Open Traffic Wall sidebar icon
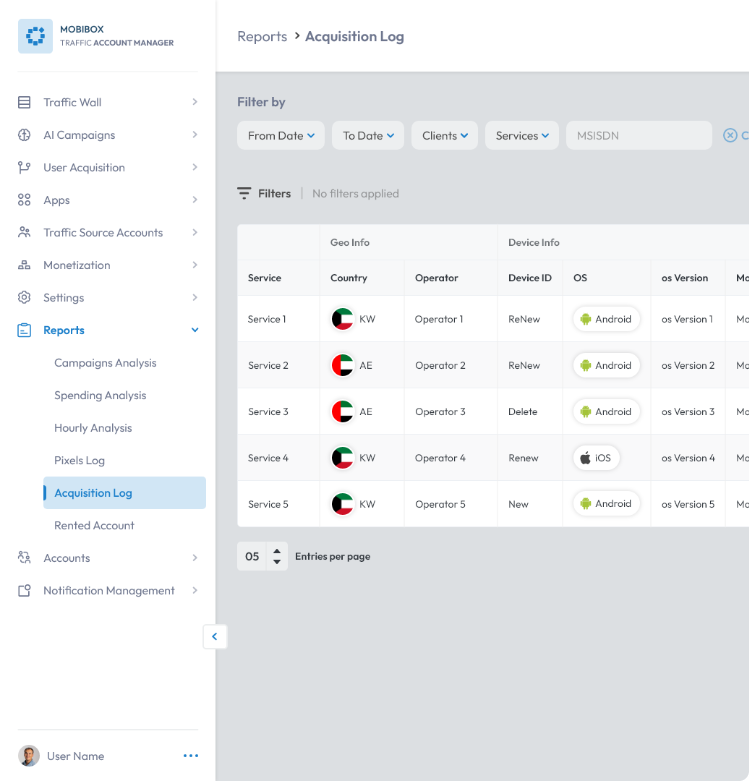 coord(24,102)
